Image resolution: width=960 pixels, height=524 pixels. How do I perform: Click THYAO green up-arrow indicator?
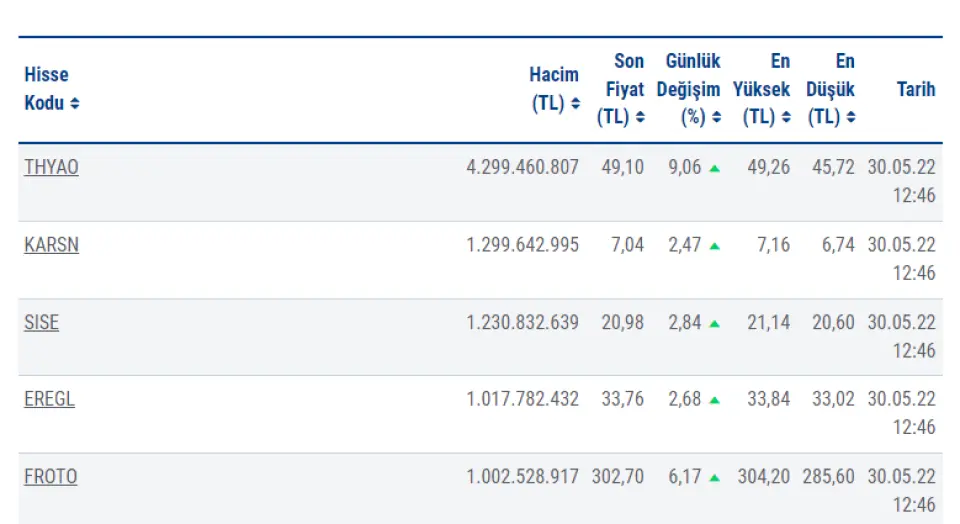click(714, 168)
